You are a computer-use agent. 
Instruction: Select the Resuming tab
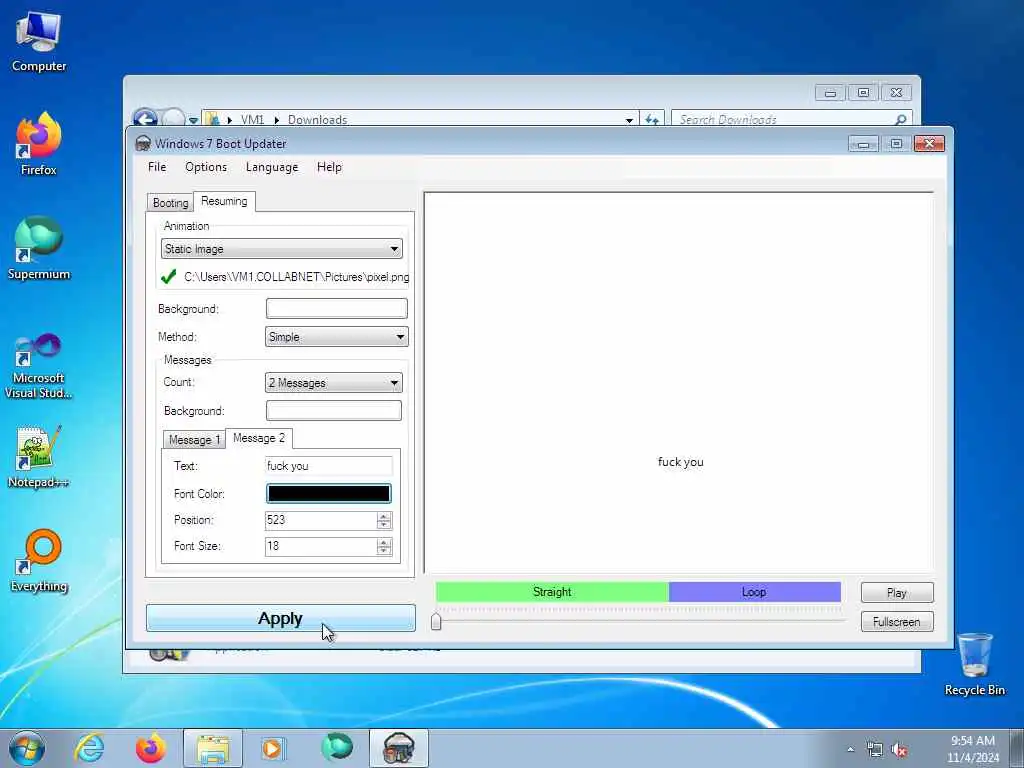[x=224, y=201]
